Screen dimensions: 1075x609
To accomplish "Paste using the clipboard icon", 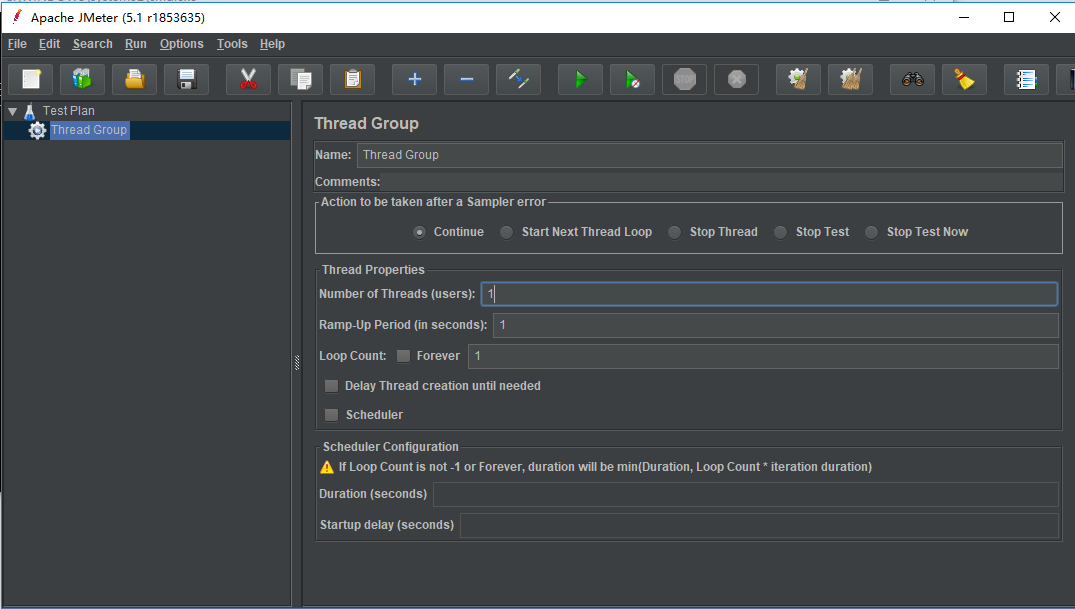I will click(352, 80).
